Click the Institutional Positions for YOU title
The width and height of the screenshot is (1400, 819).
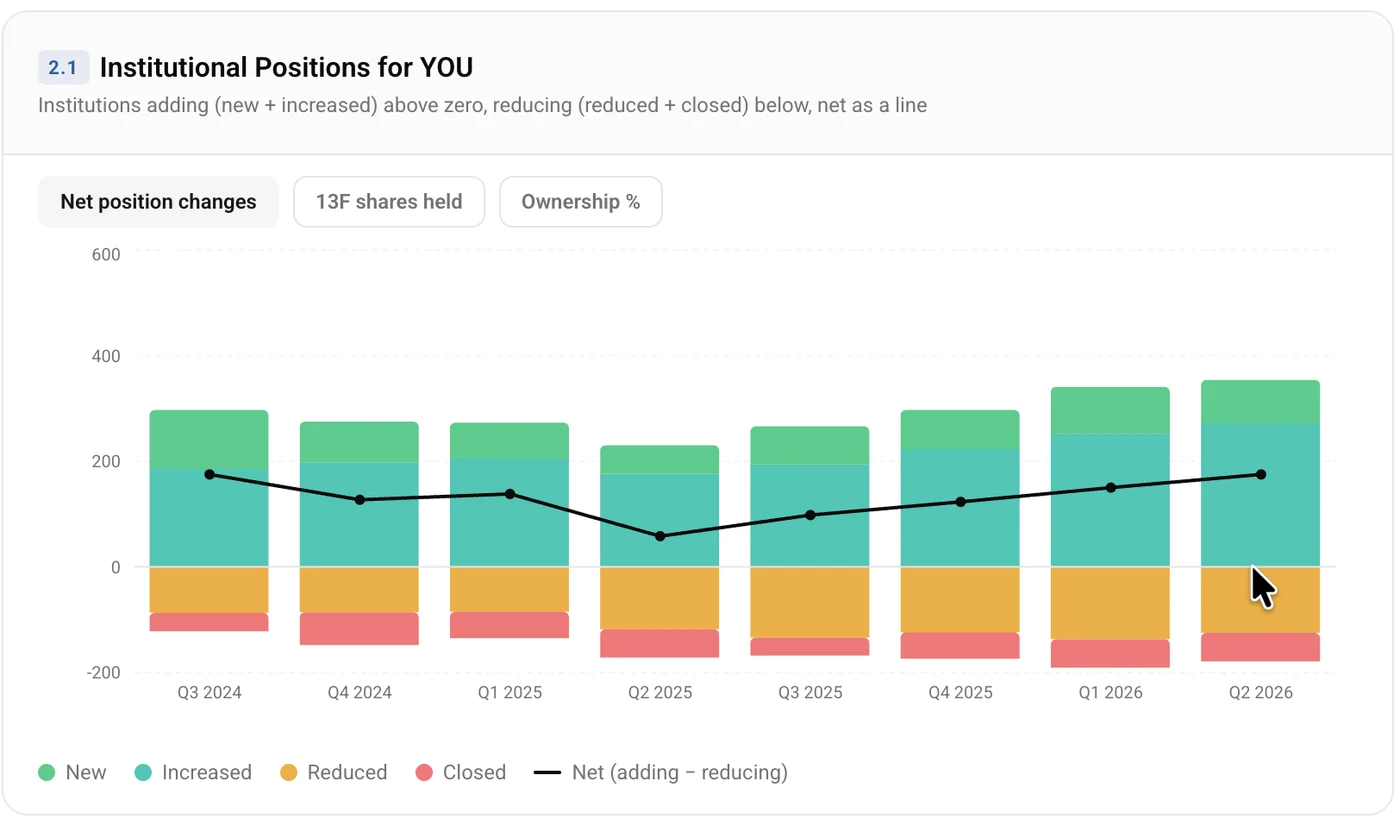click(x=286, y=68)
